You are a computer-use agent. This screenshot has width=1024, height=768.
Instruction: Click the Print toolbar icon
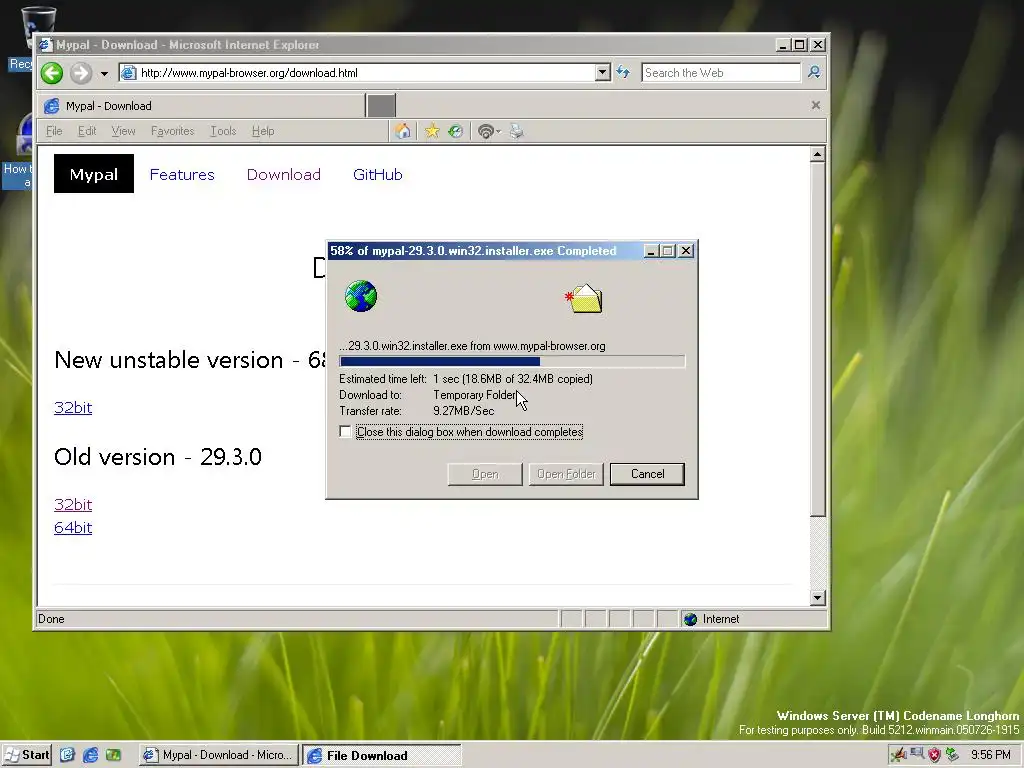pos(517,131)
